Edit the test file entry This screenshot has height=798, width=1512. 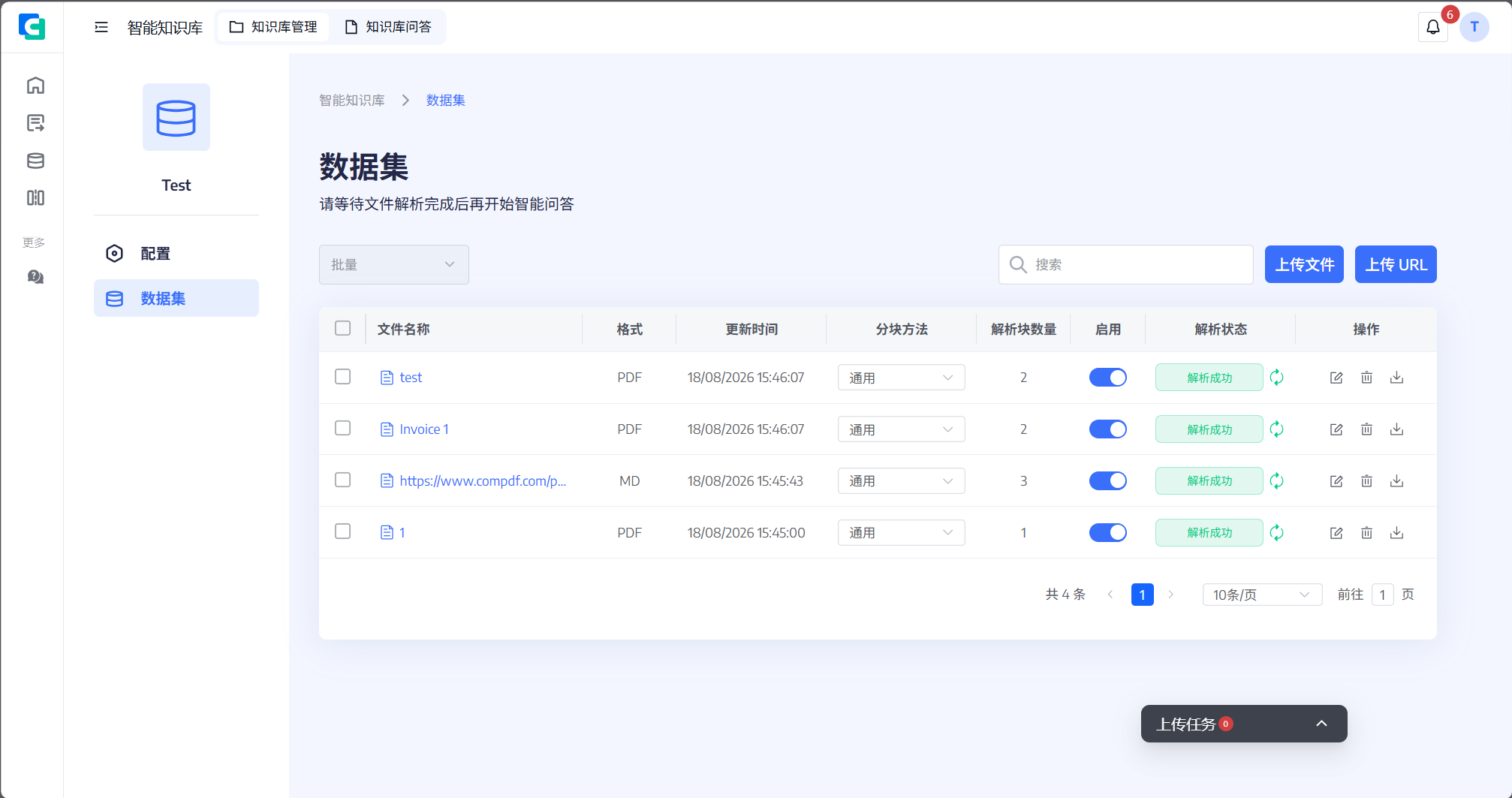click(x=1336, y=378)
